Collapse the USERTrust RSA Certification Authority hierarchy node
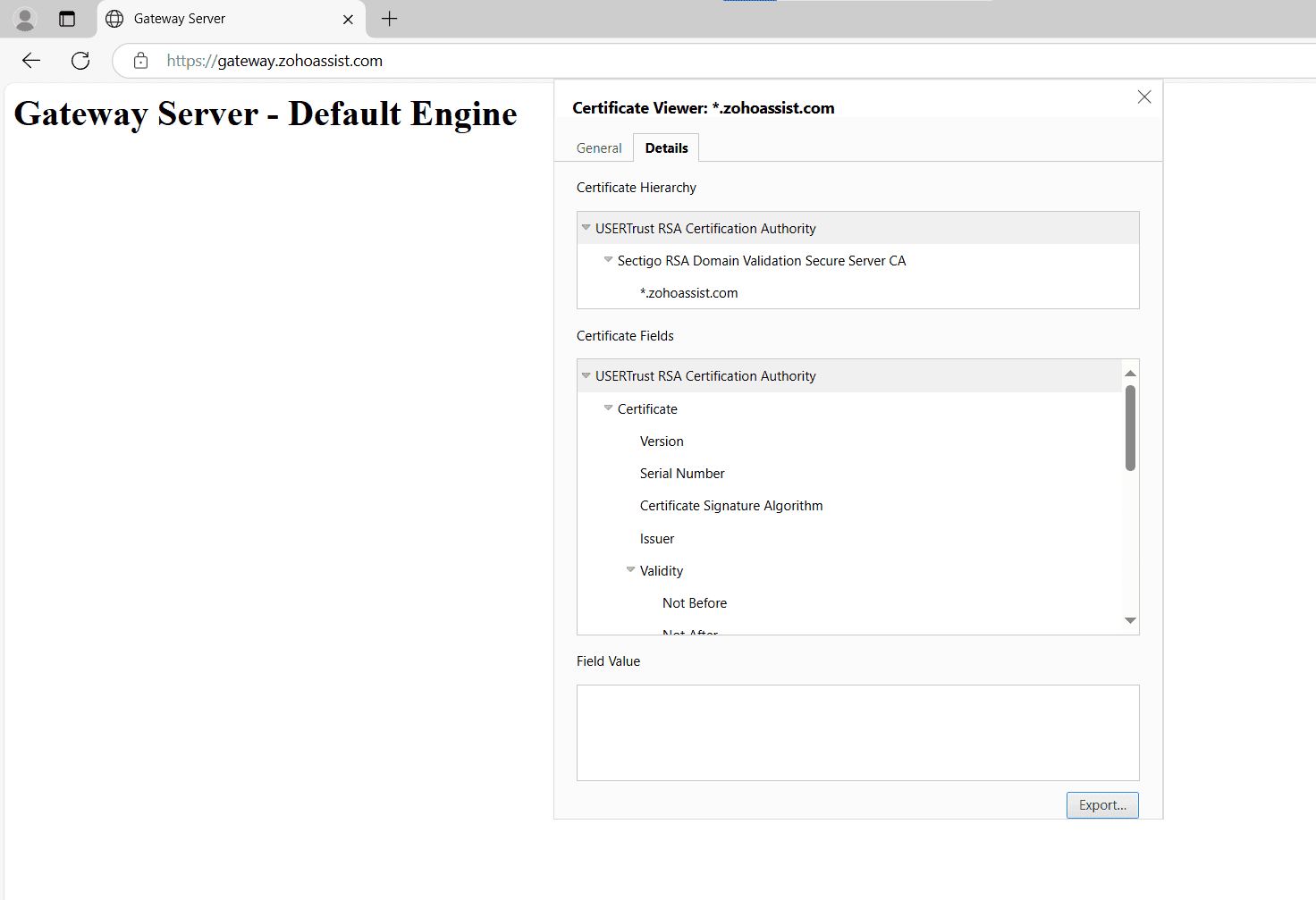This screenshot has width=1316, height=900. 586,227
